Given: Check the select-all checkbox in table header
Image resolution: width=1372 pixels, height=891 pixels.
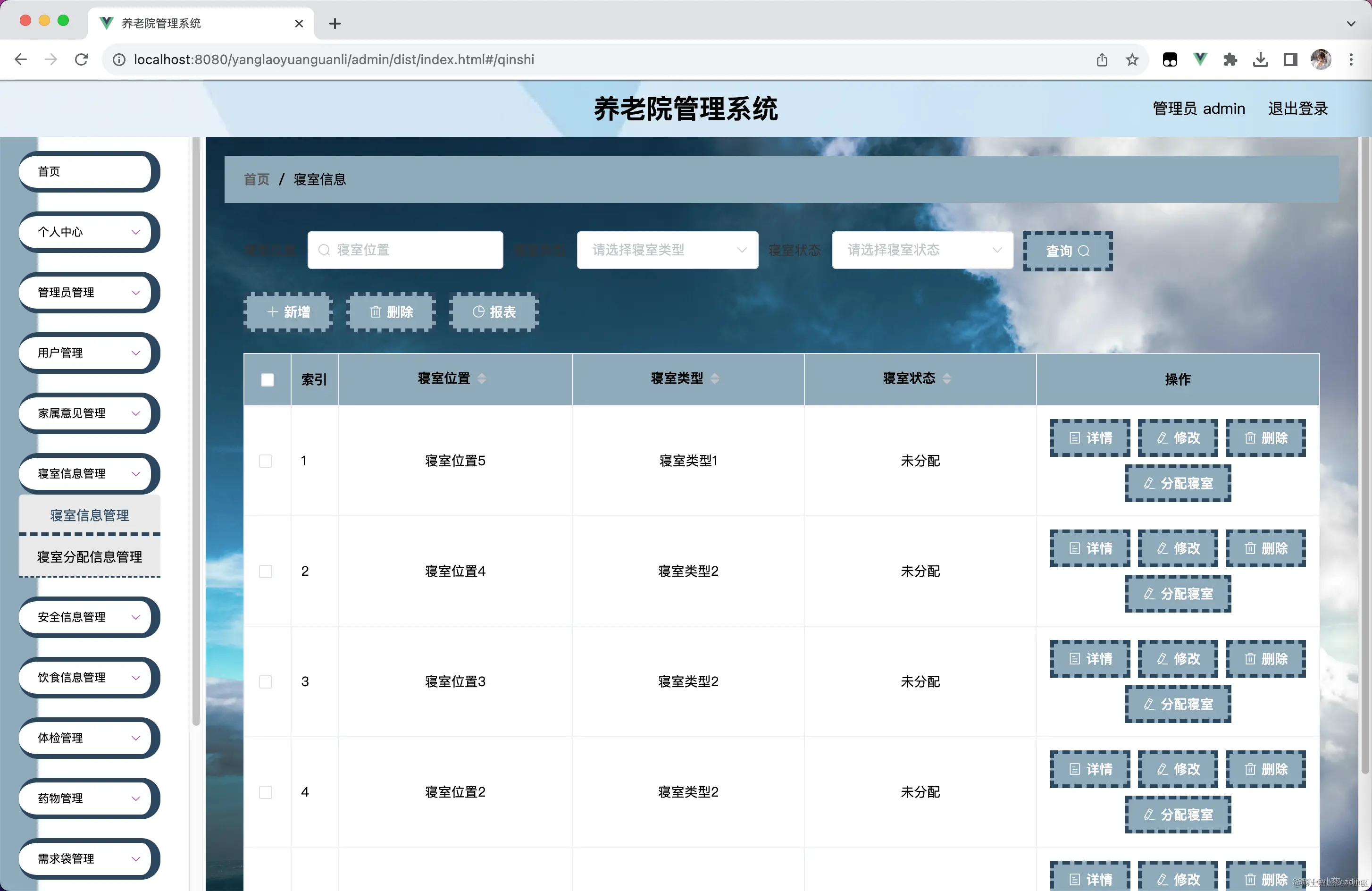Looking at the screenshot, I should [268, 379].
